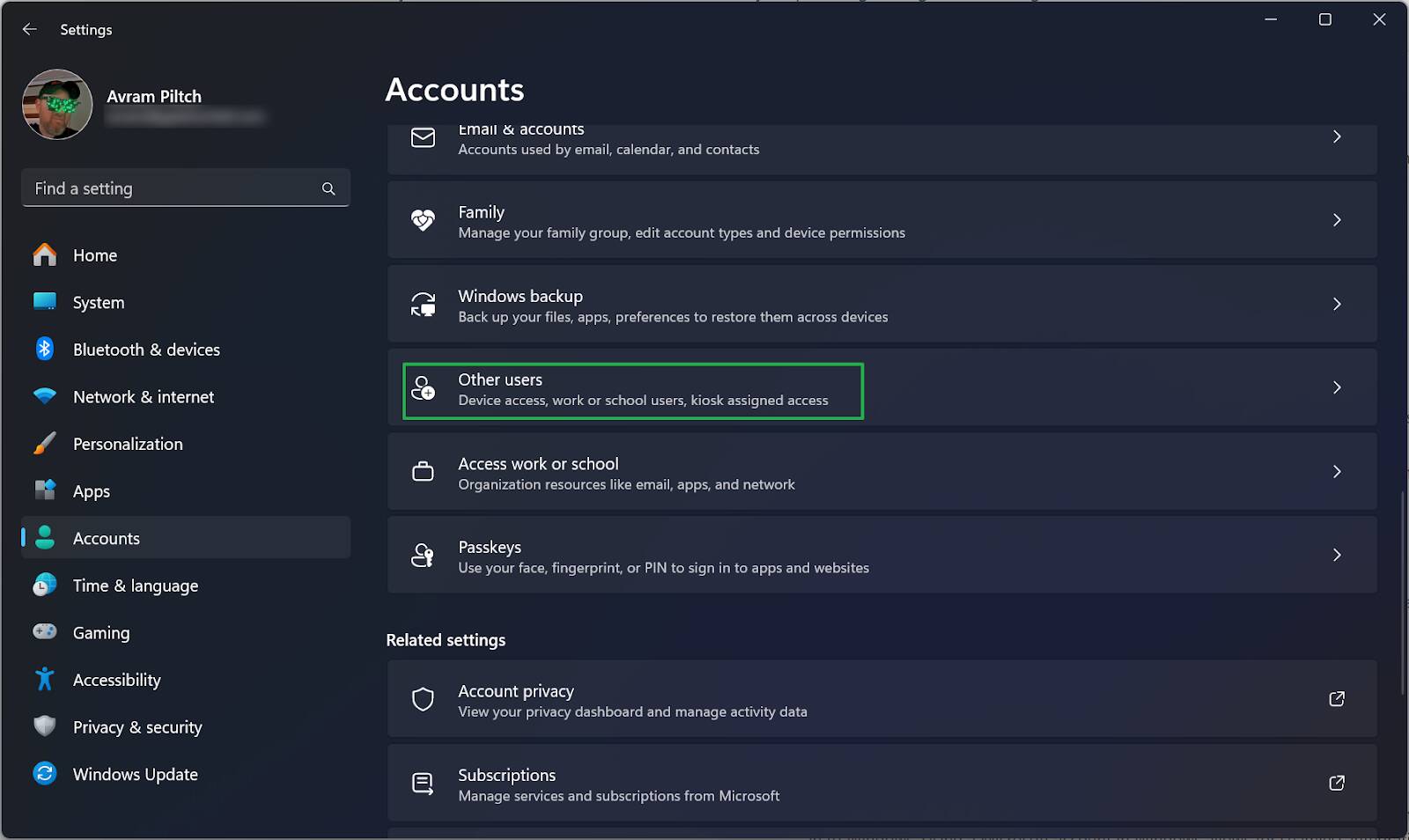Go to Network & internet settings
Screen dimensions: 1409x840
pyautogui.click(x=143, y=397)
